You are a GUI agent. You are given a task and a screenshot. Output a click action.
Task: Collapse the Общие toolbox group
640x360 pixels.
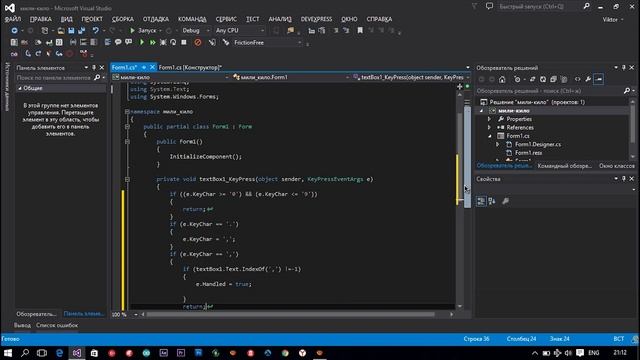pos(20,88)
